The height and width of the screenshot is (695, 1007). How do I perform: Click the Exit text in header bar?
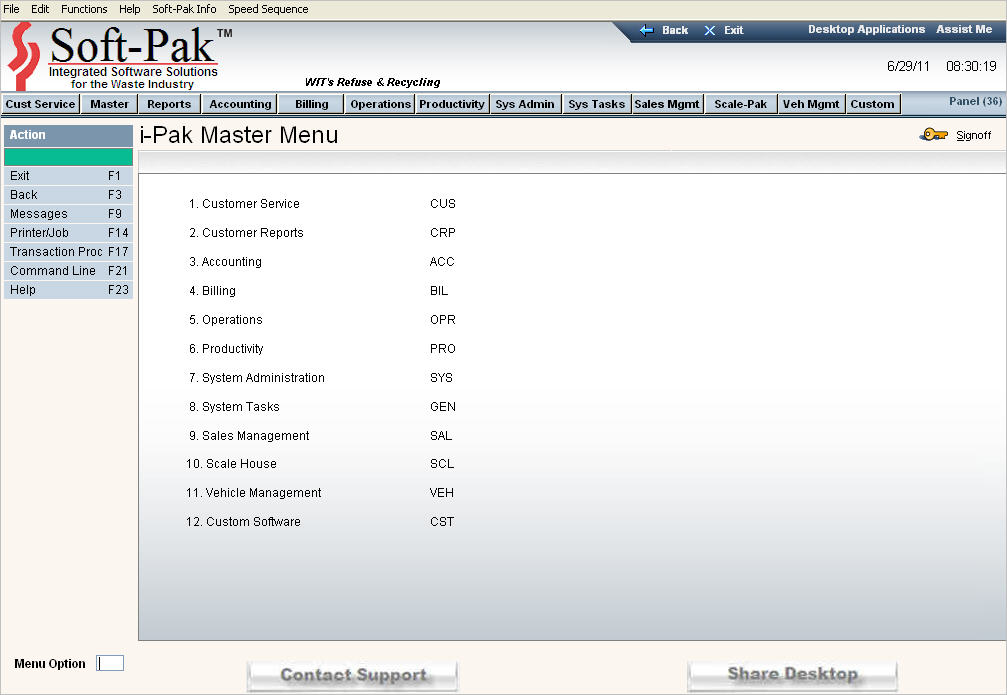(733, 30)
